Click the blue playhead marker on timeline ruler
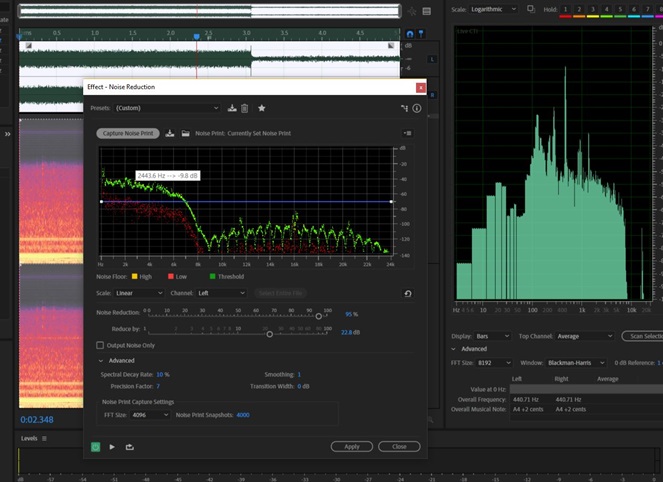Screen dimensions: 663x482 pyautogui.click(x=197, y=37)
